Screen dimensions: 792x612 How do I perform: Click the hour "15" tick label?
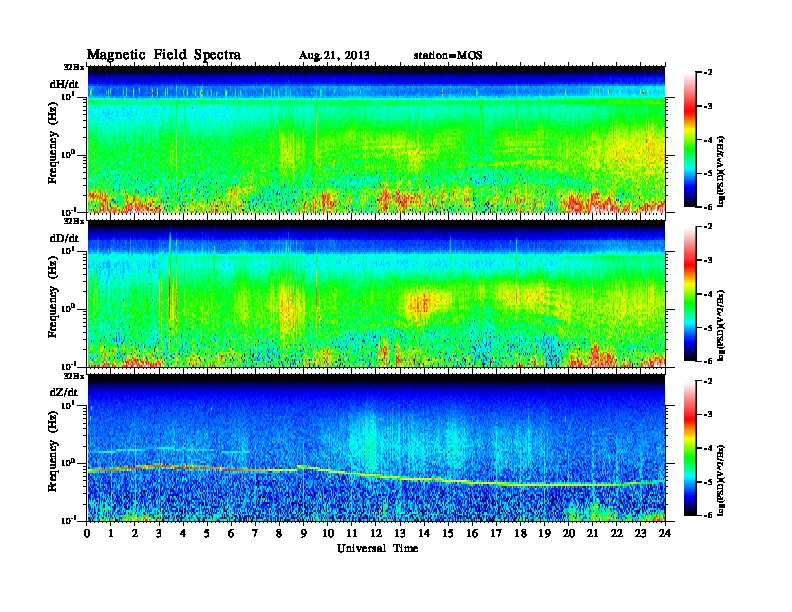point(448,533)
